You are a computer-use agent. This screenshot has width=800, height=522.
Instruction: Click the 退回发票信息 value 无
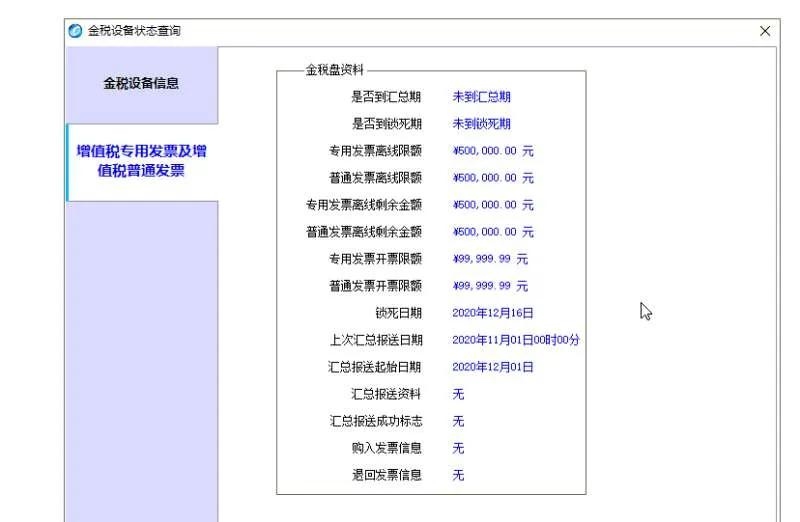click(x=458, y=476)
